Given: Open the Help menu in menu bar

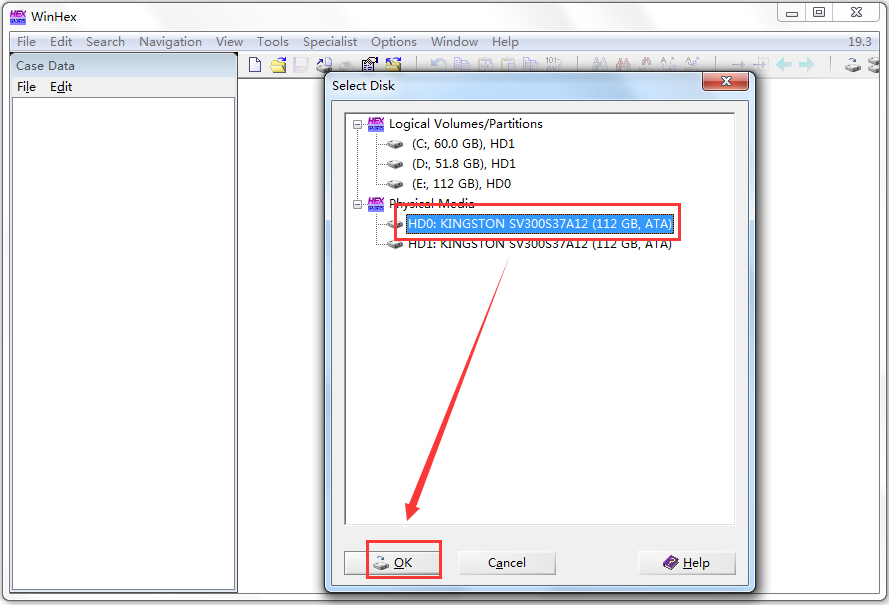Looking at the screenshot, I should [x=505, y=41].
